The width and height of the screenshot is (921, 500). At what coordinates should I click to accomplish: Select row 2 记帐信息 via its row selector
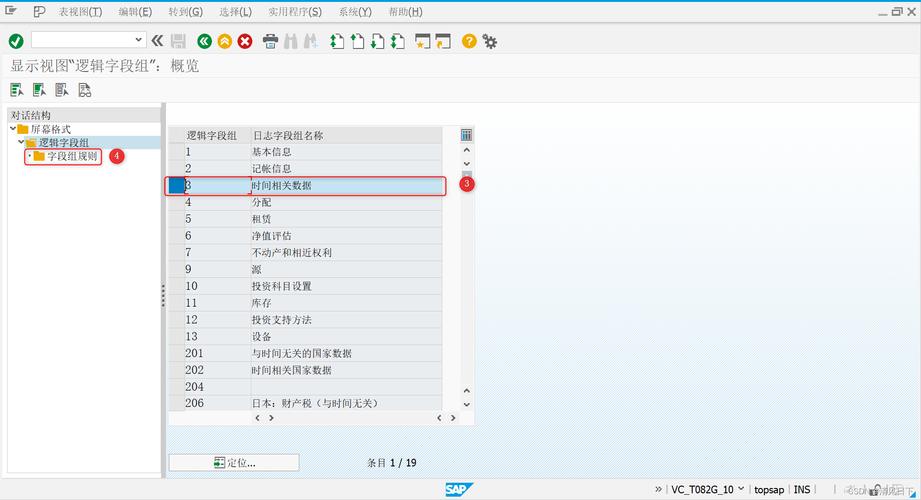(176, 169)
